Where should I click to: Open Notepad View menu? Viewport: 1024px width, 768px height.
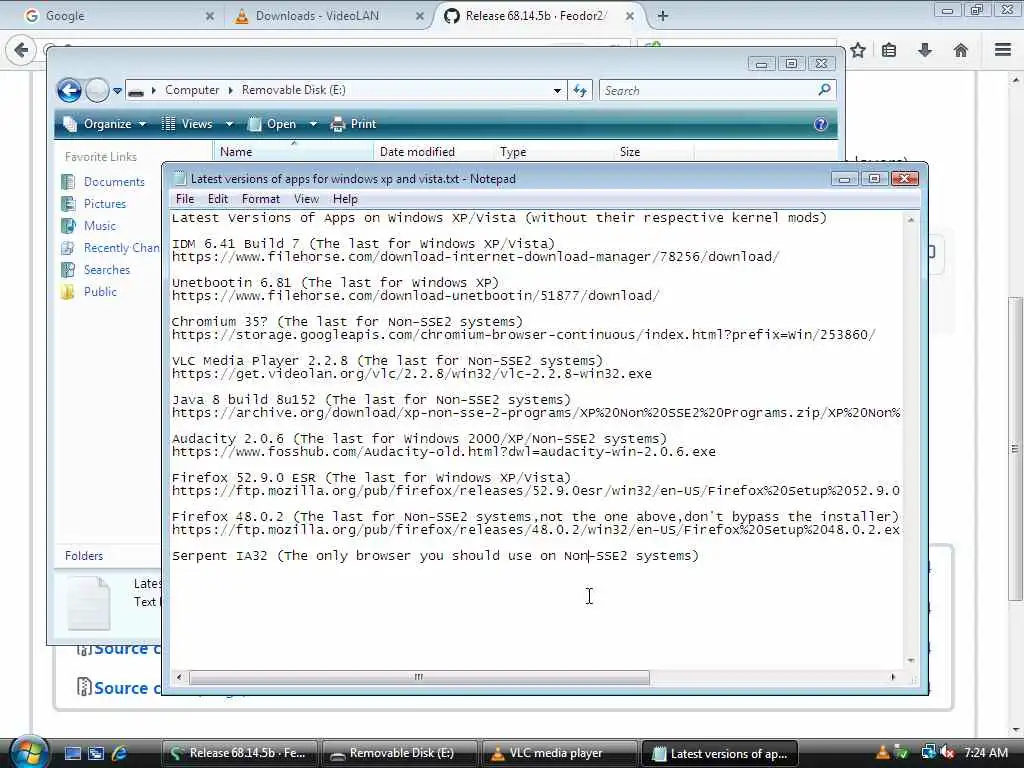click(306, 199)
